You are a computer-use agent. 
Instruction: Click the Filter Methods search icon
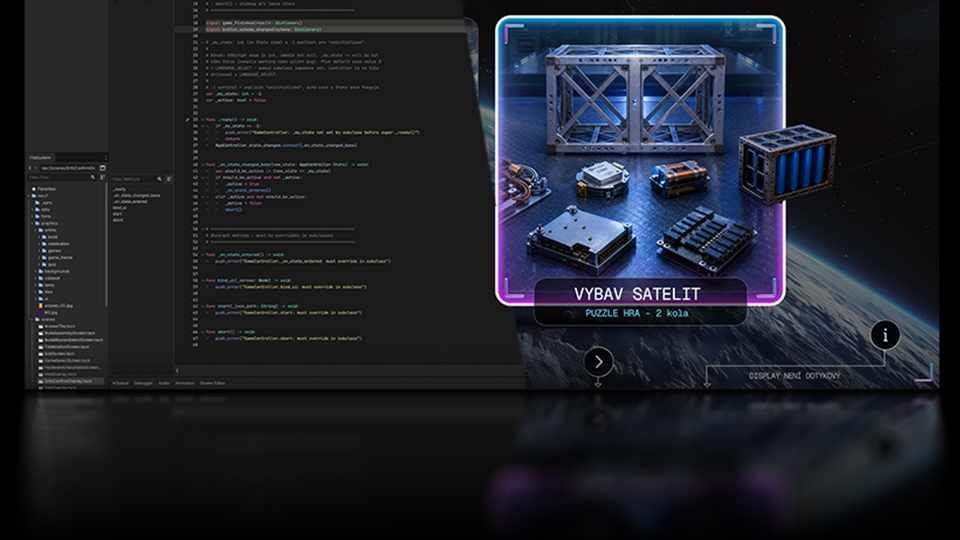(x=159, y=179)
